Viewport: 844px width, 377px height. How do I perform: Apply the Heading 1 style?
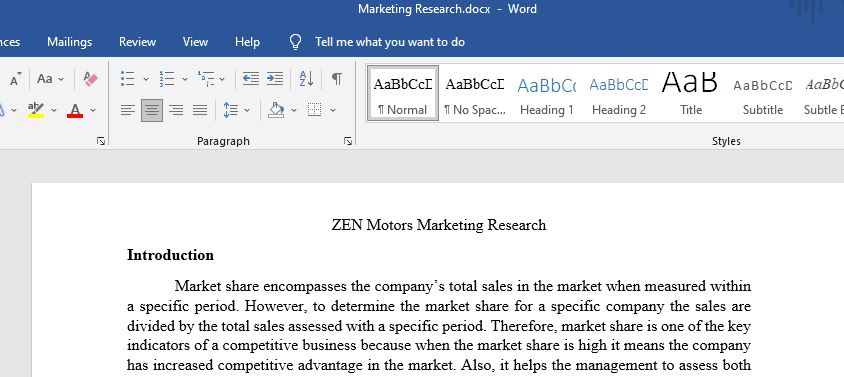(x=546, y=93)
